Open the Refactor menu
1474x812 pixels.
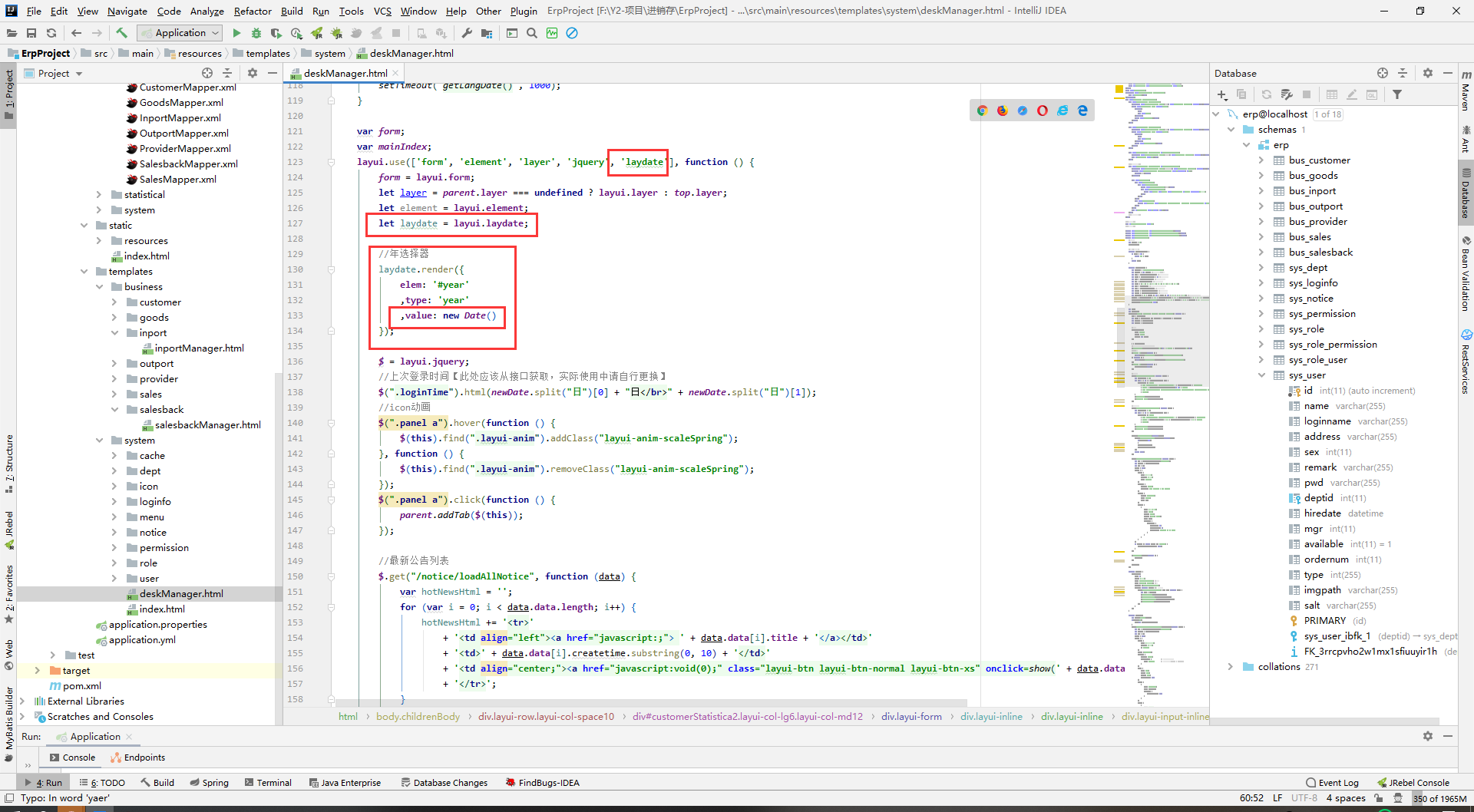(x=253, y=11)
